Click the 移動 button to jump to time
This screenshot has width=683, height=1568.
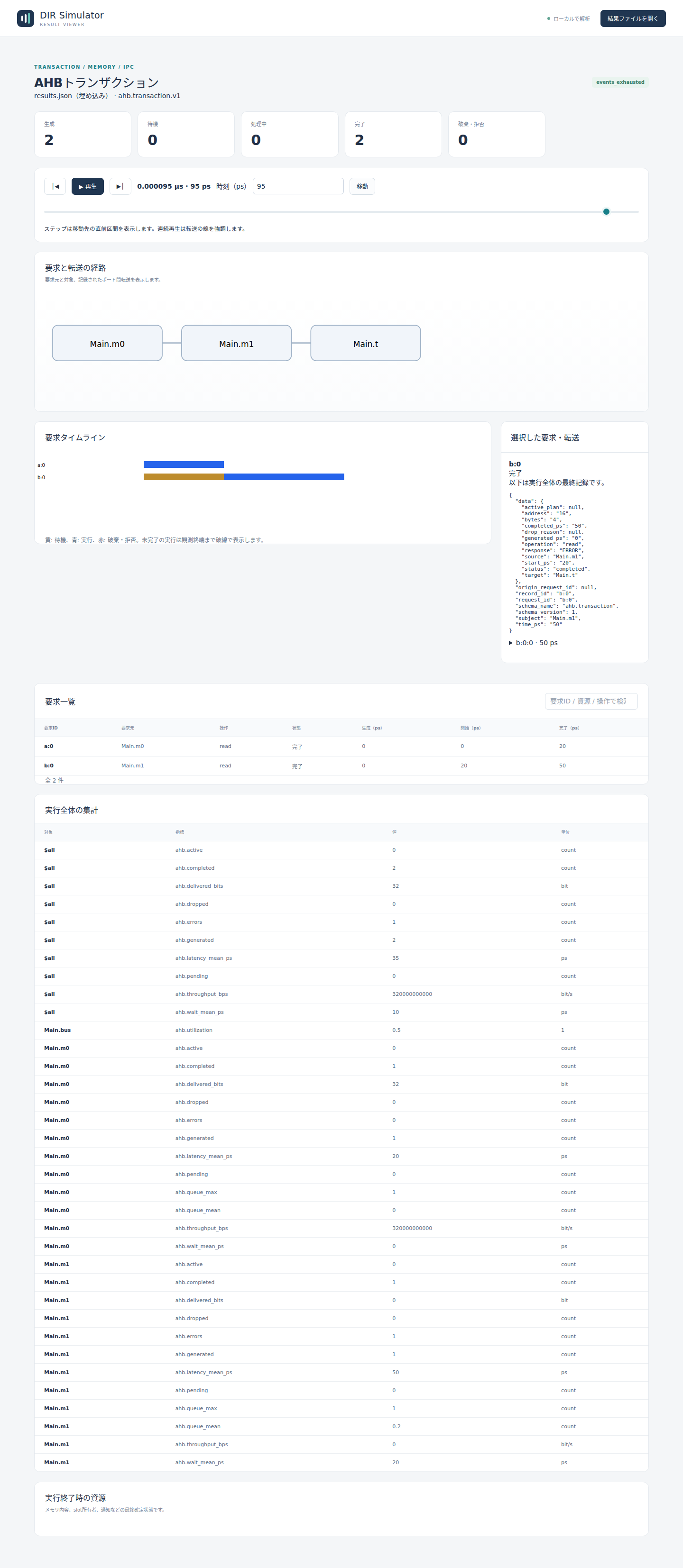point(362,186)
